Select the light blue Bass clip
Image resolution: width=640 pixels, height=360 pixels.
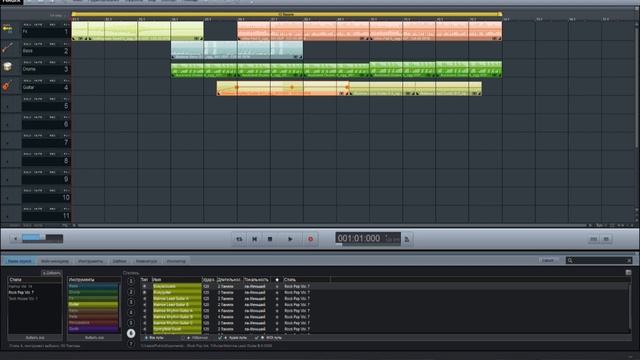237,50
